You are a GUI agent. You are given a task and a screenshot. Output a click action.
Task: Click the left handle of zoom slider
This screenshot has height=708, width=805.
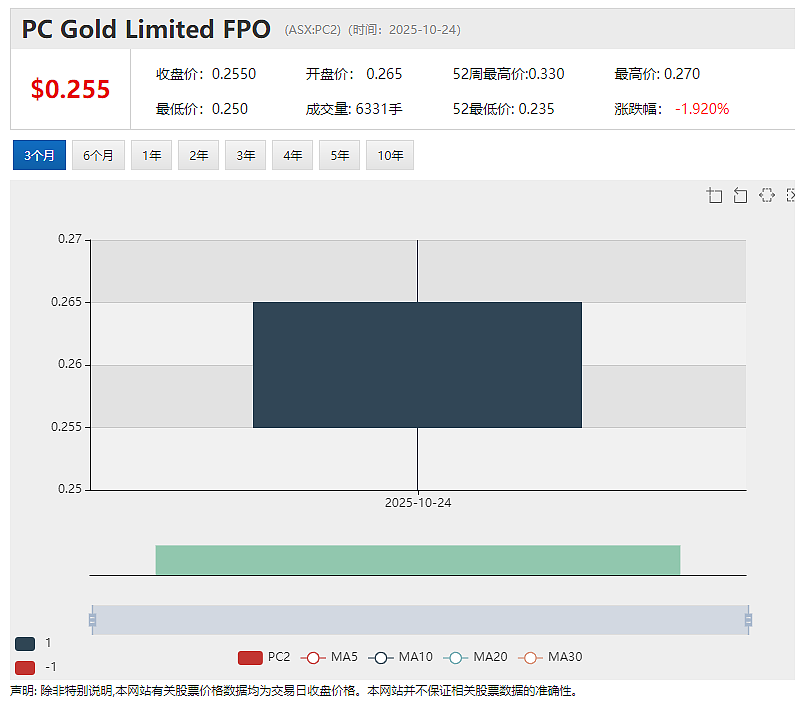(92, 620)
